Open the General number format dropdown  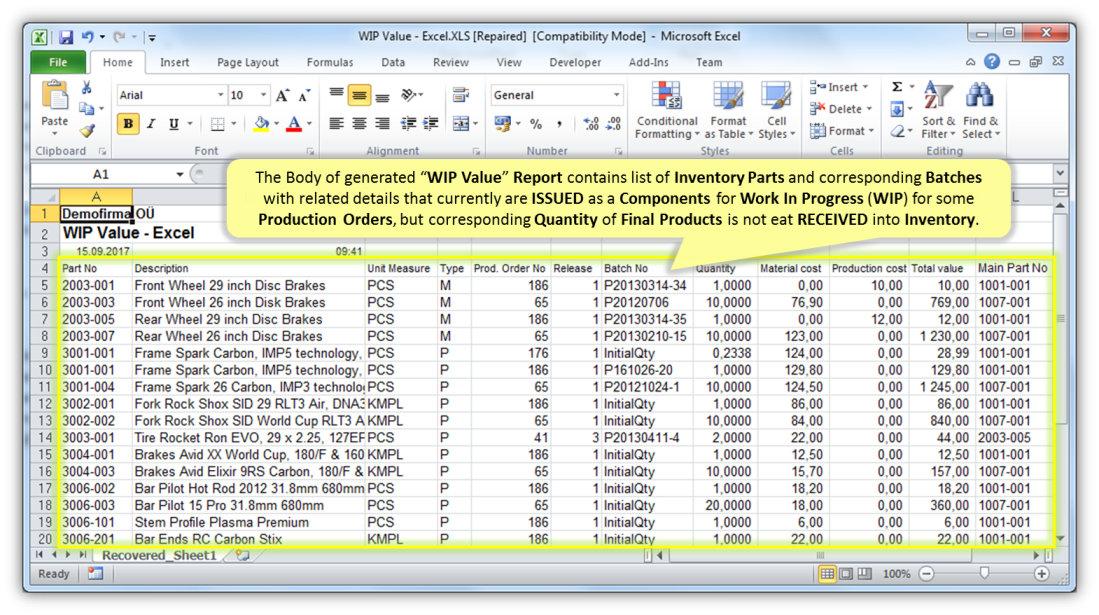(616, 95)
